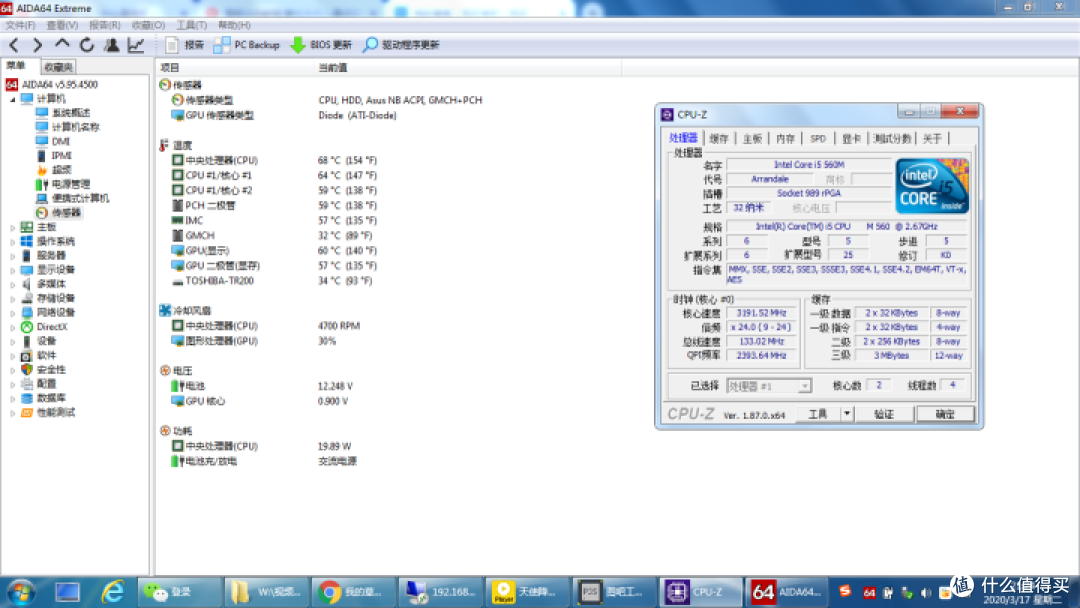Click CPU-Z 工具 button

[x=818, y=415]
